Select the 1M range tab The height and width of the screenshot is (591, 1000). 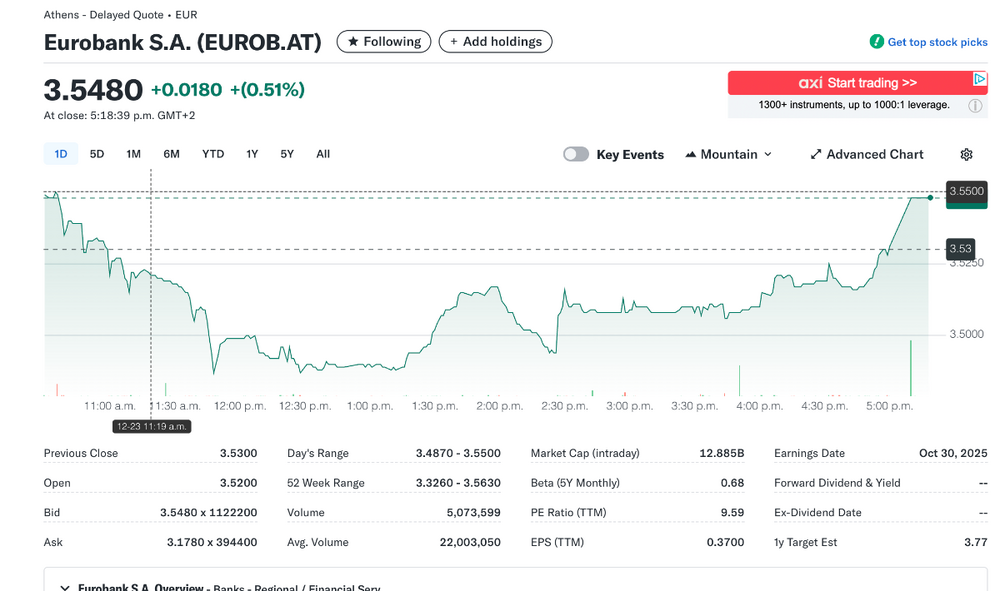click(133, 154)
